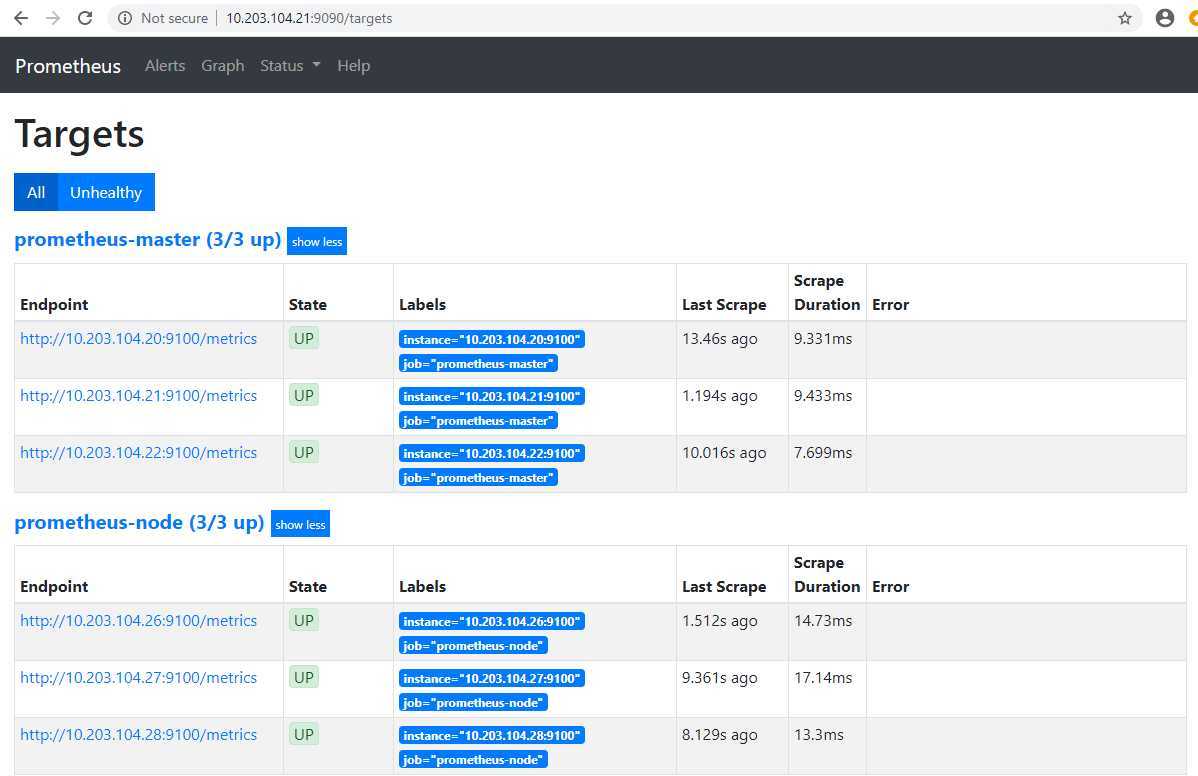Click label instance="10.203.104.22:9100"
The width and height of the screenshot is (1198, 776).
[x=492, y=453]
